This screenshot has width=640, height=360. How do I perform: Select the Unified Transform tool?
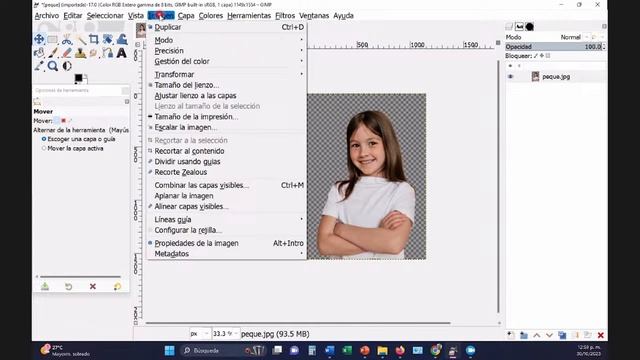click(108, 40)
